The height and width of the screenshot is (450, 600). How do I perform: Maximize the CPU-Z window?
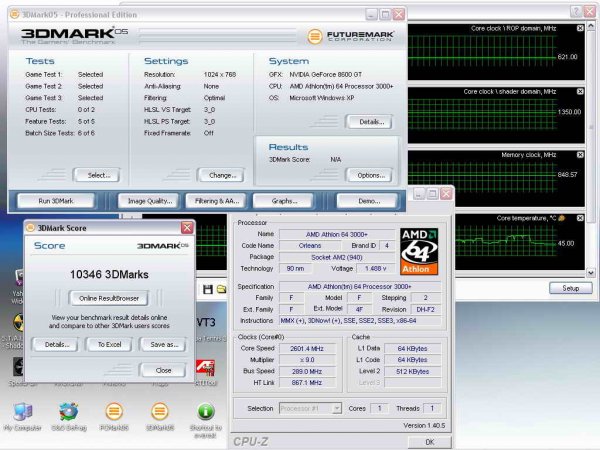(x=432, y=194)
